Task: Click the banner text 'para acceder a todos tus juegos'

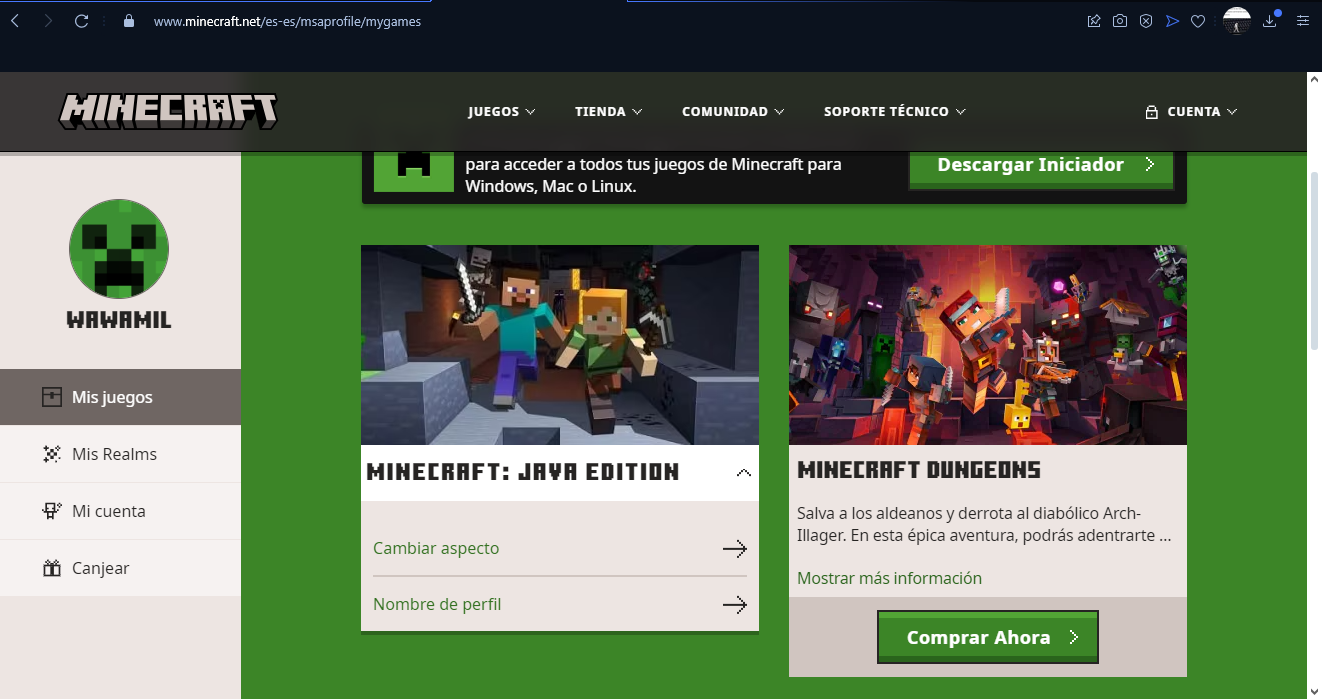Action: 653,175
